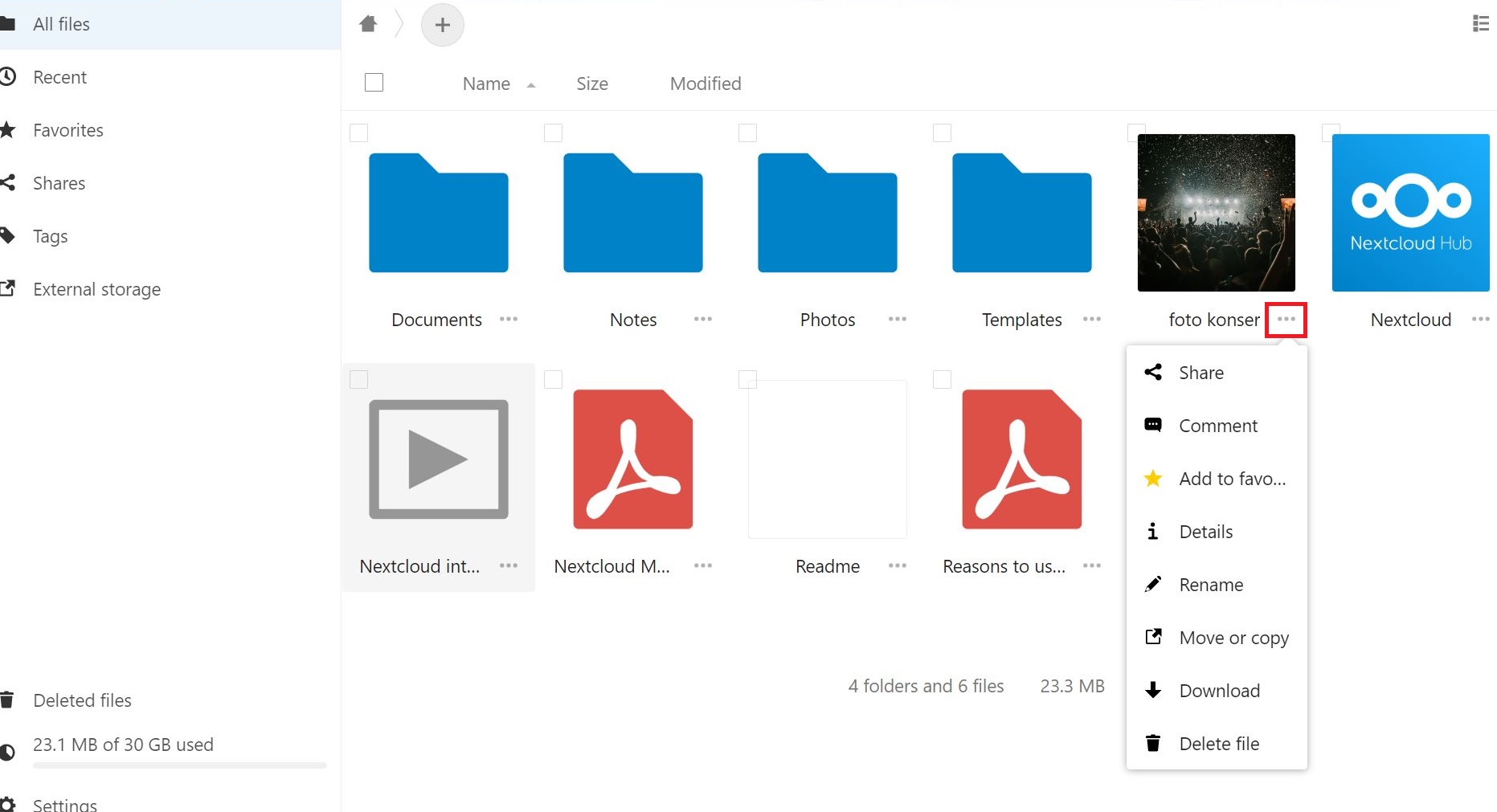Switch to list view using top-right icon

pyautogui.click(x=1481, y=23)
